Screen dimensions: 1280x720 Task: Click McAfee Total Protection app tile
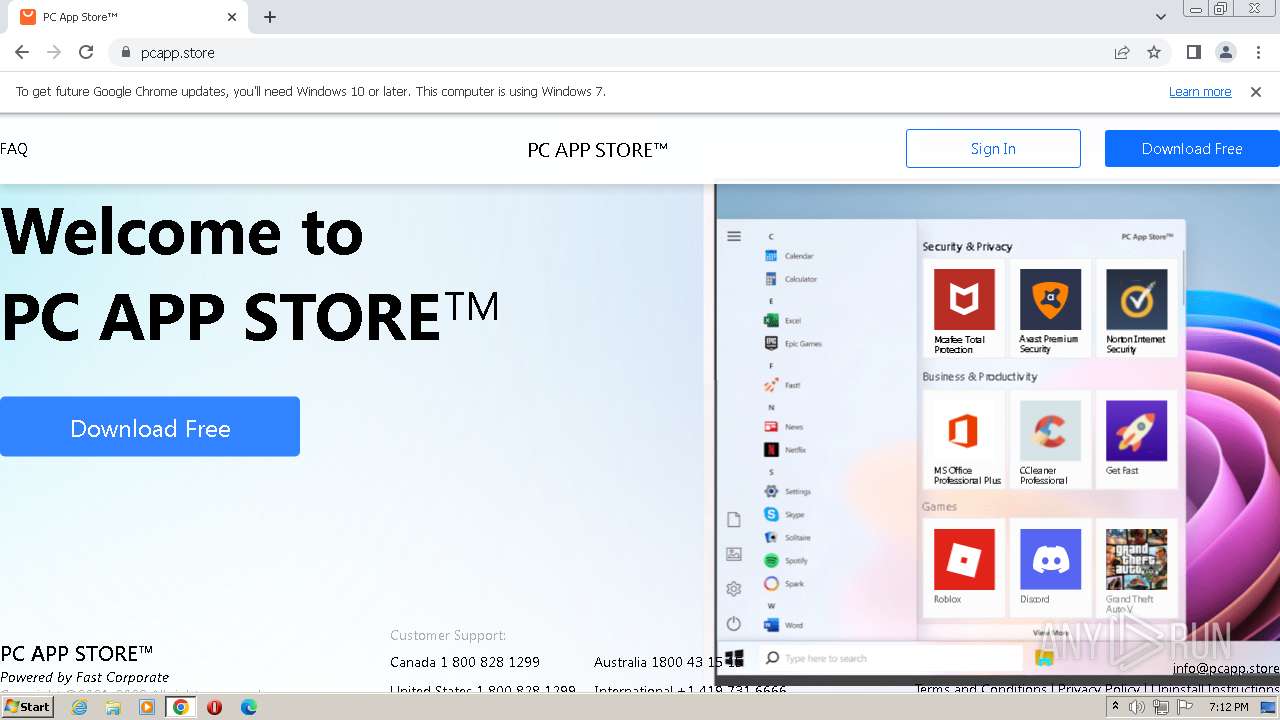(x=964, y=308)
